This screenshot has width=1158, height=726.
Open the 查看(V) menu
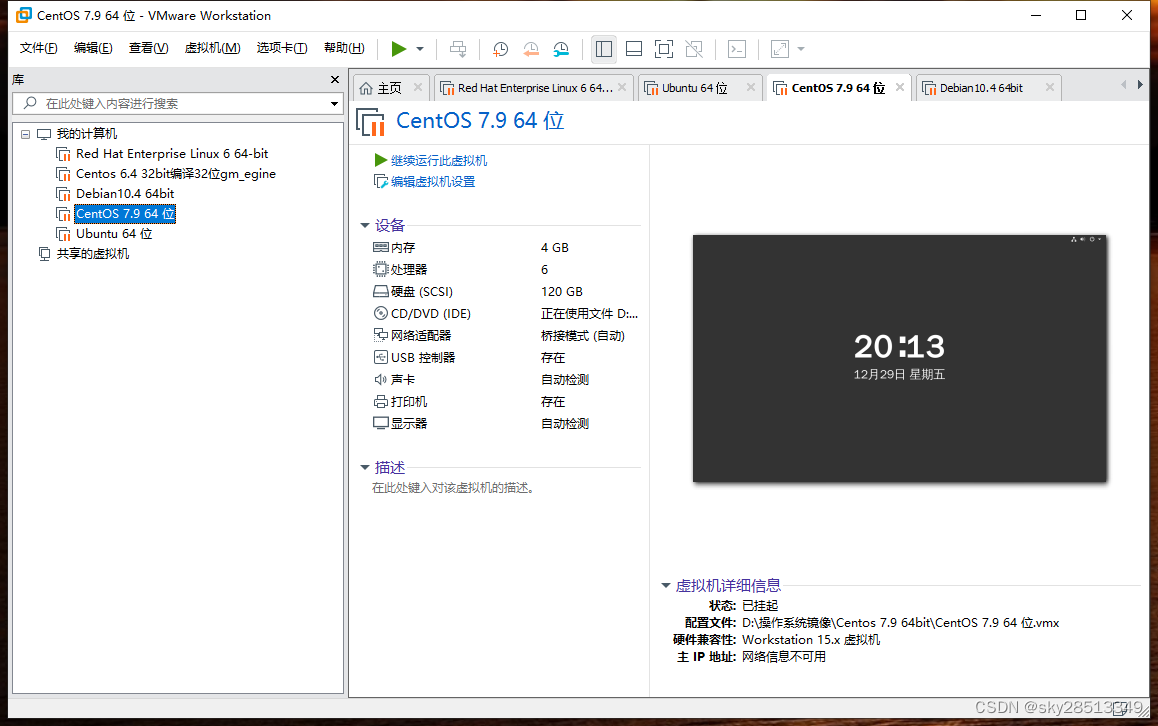148,48
